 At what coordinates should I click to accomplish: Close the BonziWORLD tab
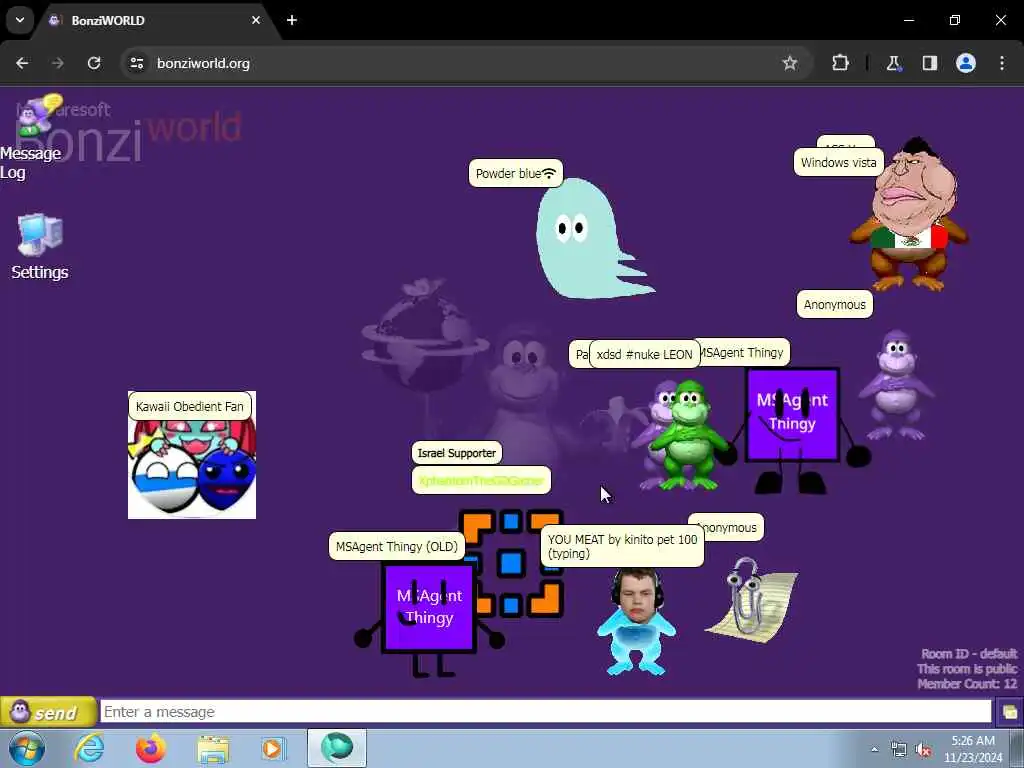[x=256, y=20]
